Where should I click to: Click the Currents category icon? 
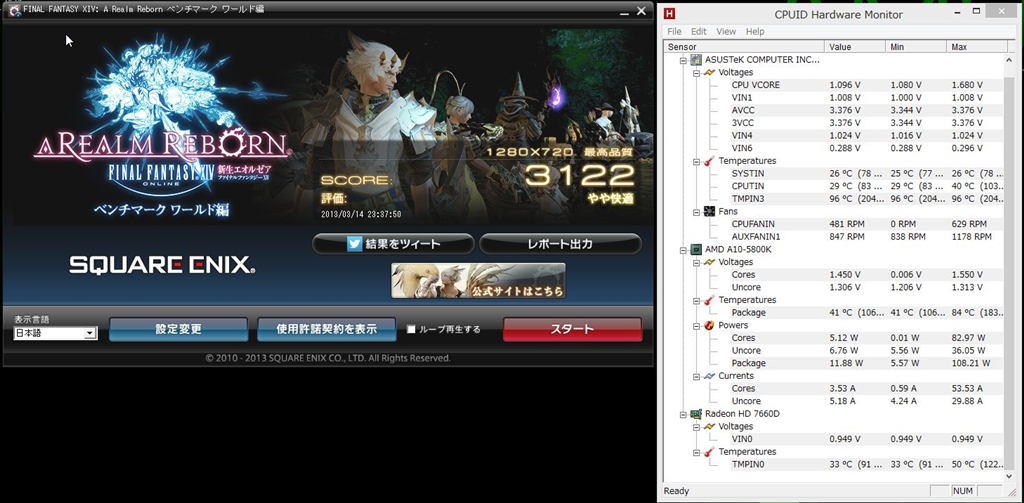[x=709, y=376]
